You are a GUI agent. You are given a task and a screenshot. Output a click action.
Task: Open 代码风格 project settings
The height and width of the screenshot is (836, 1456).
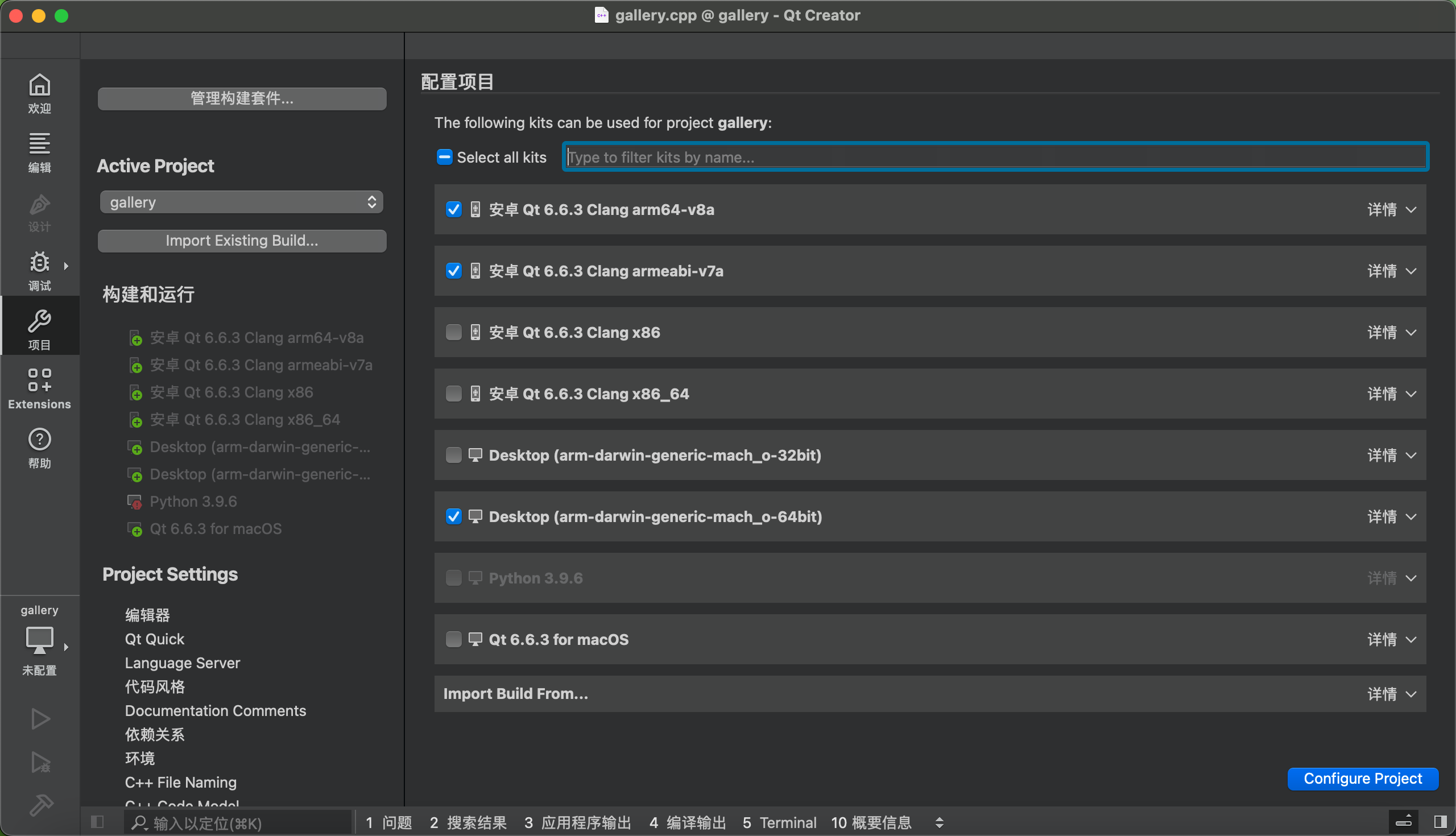pyautogui.click(x=155, y=687)
